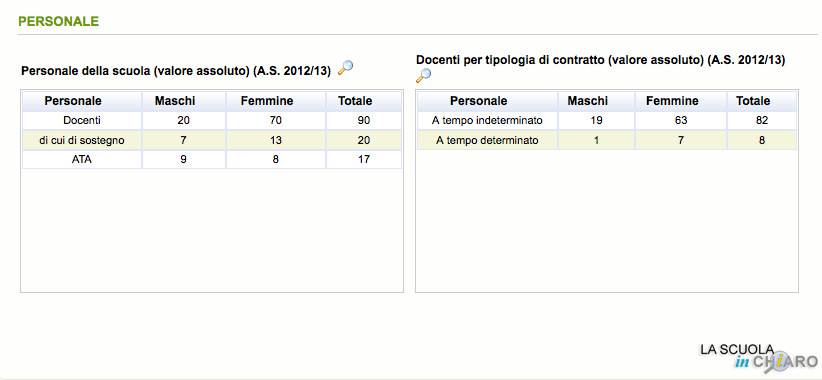Select the ATA row label

(82, 159)
